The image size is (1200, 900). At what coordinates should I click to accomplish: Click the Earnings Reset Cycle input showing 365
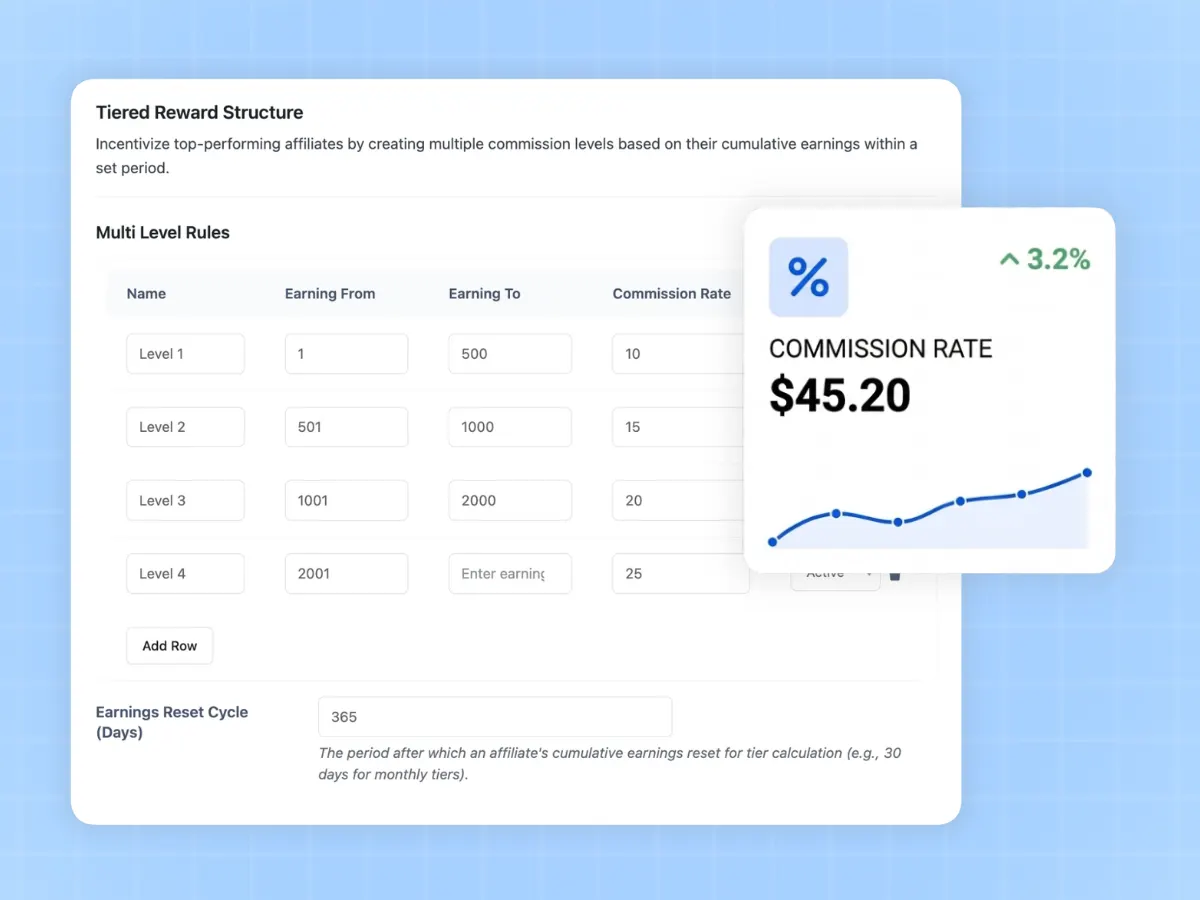pyautogui.click(x=494, y=716)
